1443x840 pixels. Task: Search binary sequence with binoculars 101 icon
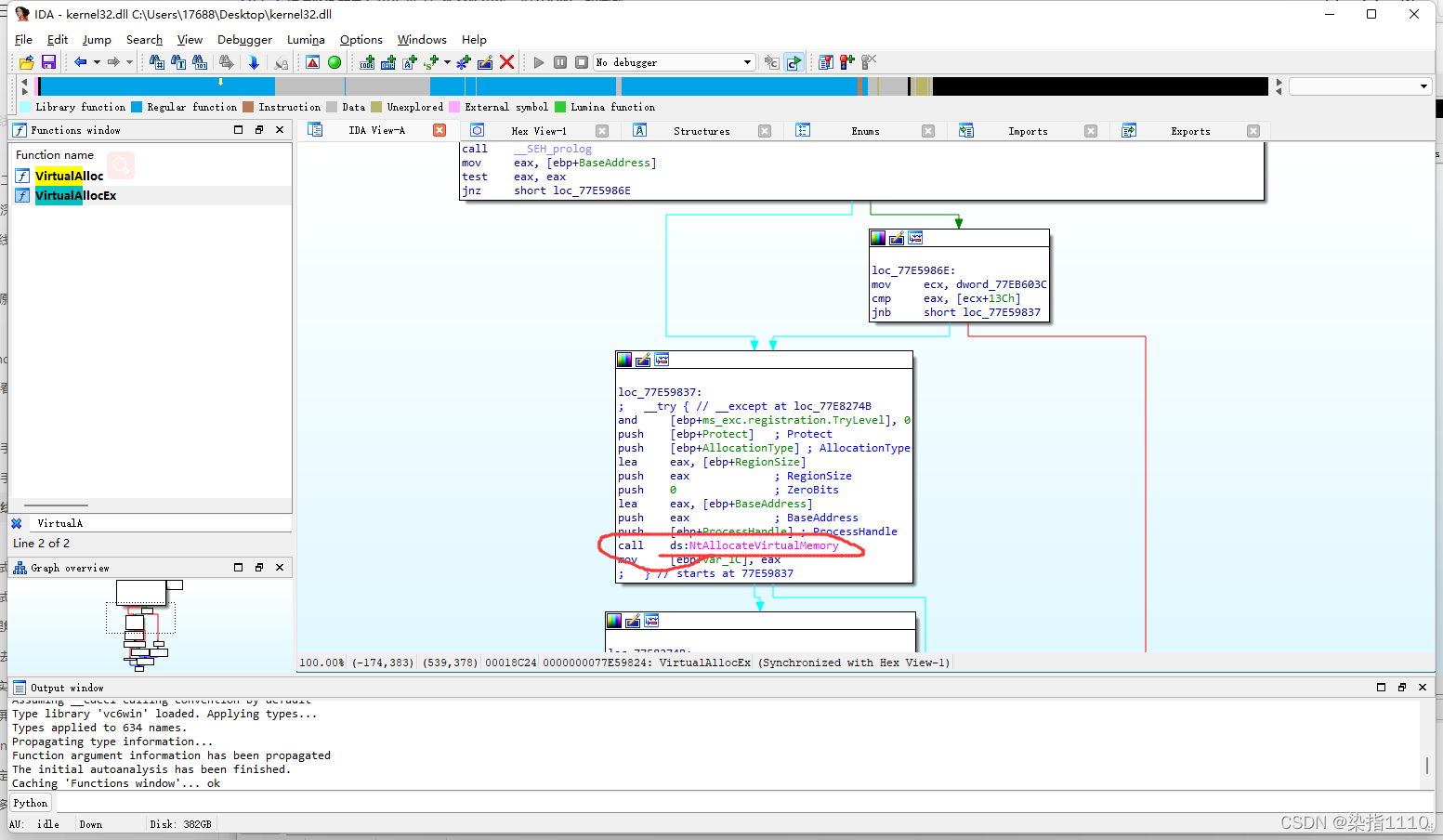(x=200, y=62)
